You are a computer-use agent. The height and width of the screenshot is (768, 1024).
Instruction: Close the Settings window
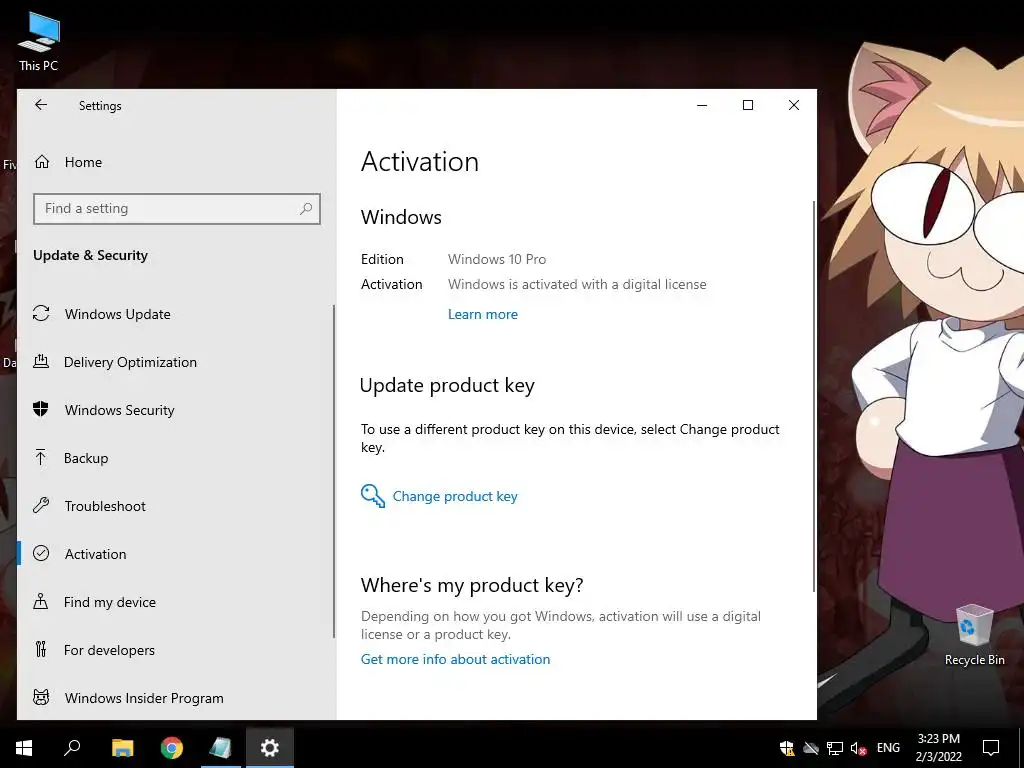793,105
